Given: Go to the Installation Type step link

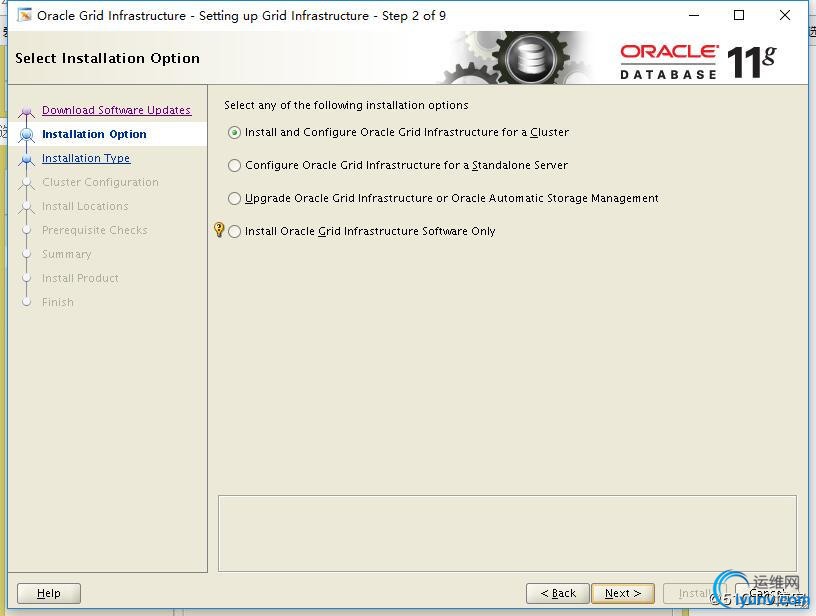Looking at the screenshot, I should 86,158.
